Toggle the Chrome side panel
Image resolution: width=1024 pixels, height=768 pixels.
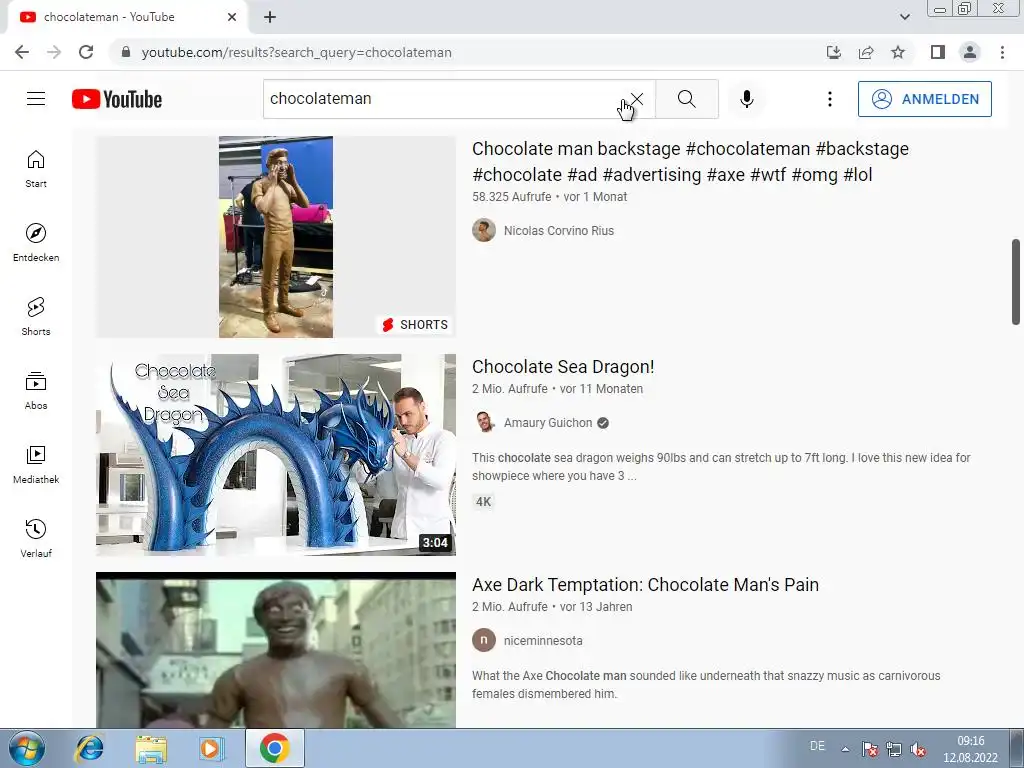pos(938,52)
